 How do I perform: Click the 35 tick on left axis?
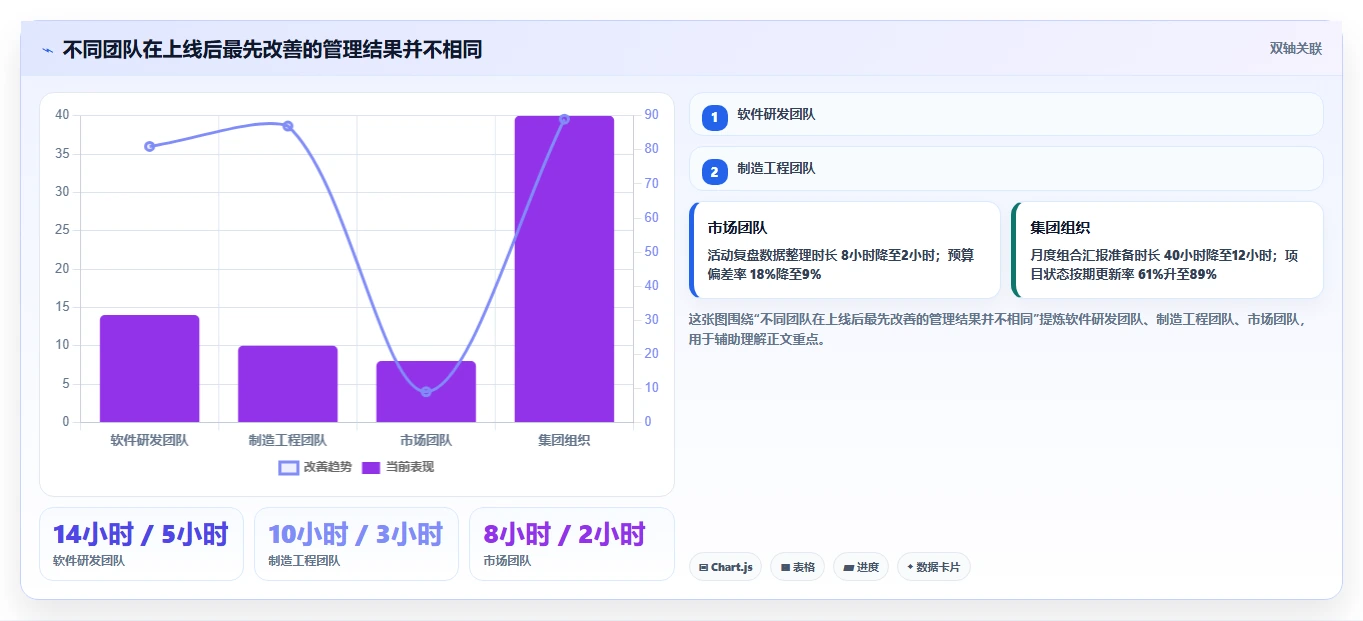(62, 154)
